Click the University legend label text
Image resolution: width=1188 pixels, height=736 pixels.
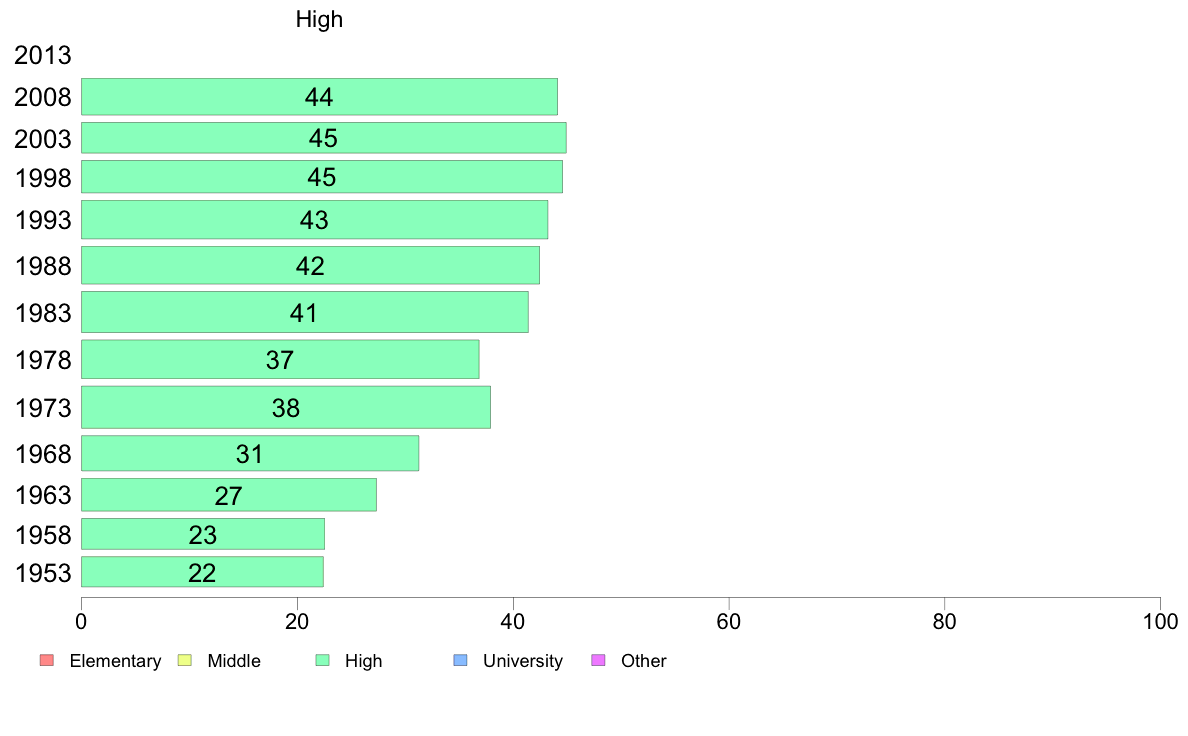click(523, 661)
